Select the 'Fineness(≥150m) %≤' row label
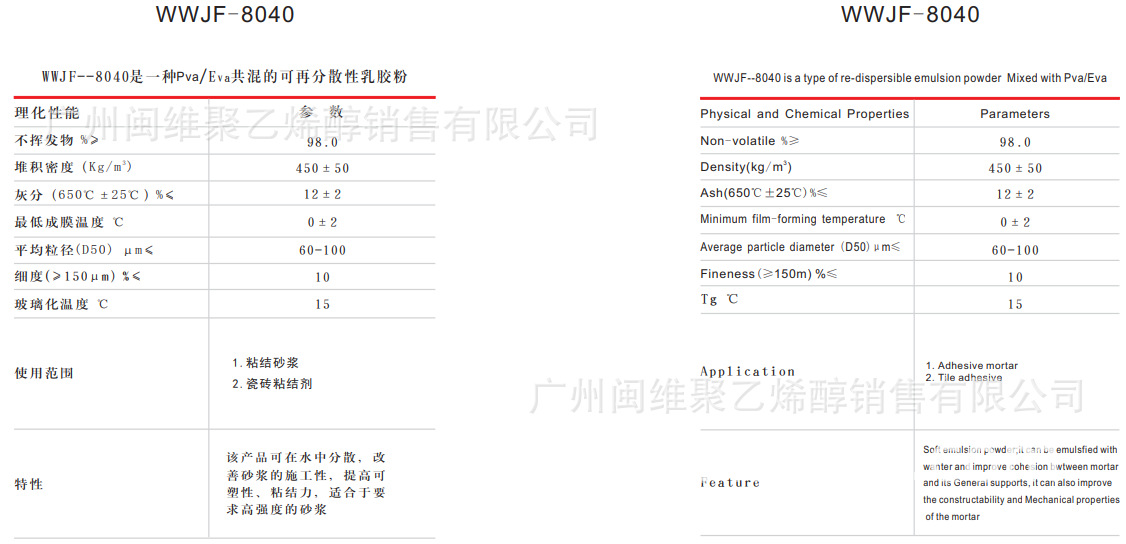Viewport: 1126px width, 544px height. pyautogui.click(x=768, y=273)
